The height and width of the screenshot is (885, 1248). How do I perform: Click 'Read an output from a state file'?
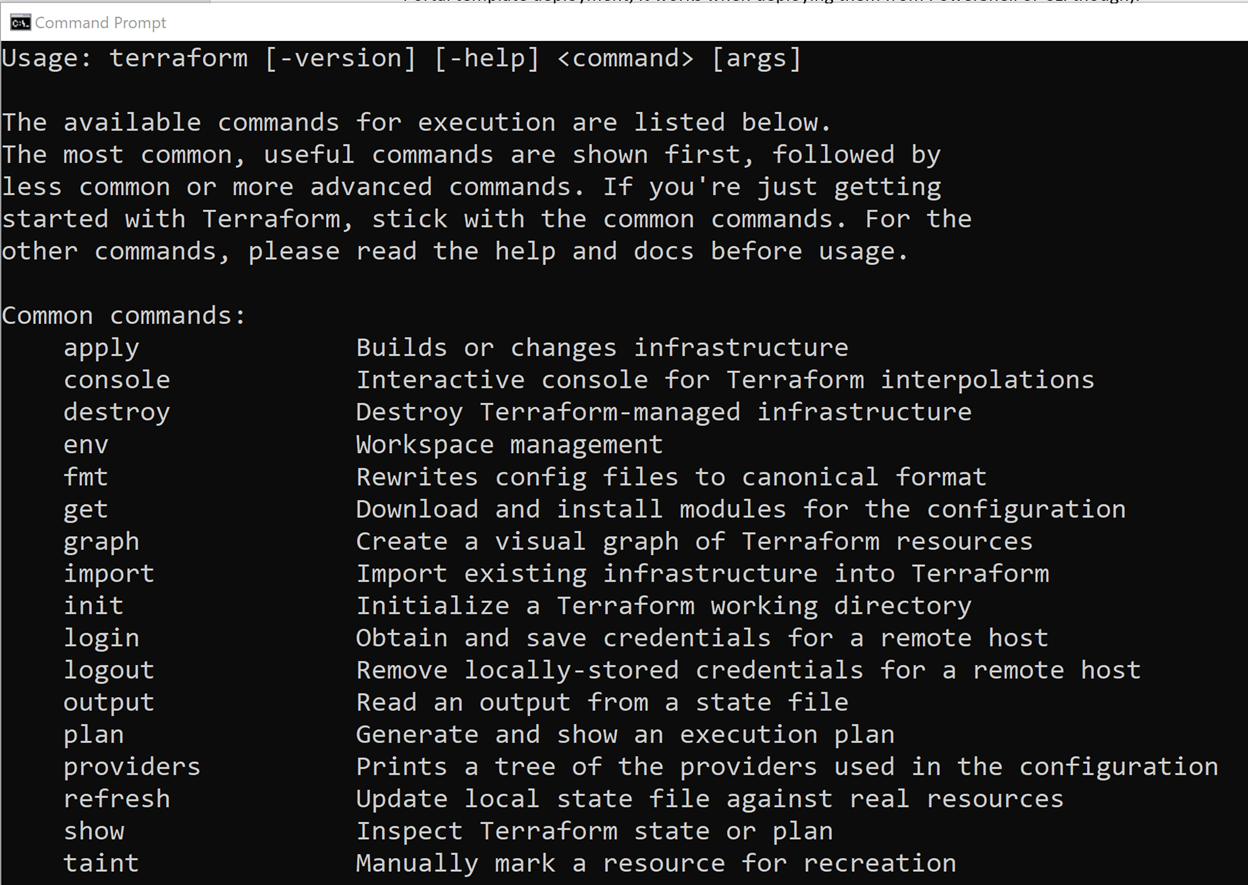[602, 702]
